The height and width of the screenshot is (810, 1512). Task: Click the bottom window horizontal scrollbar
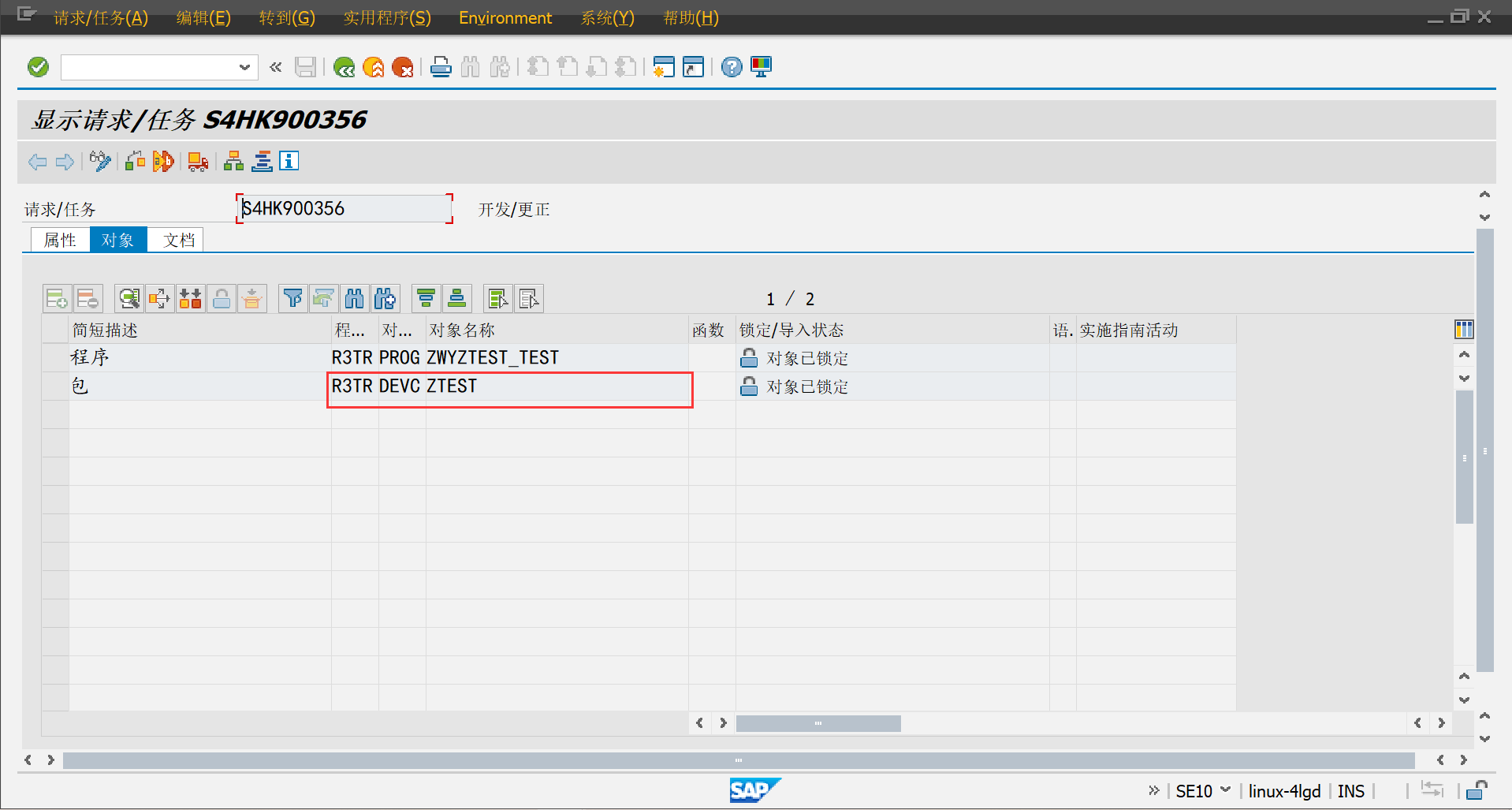(x=739, y=760)
